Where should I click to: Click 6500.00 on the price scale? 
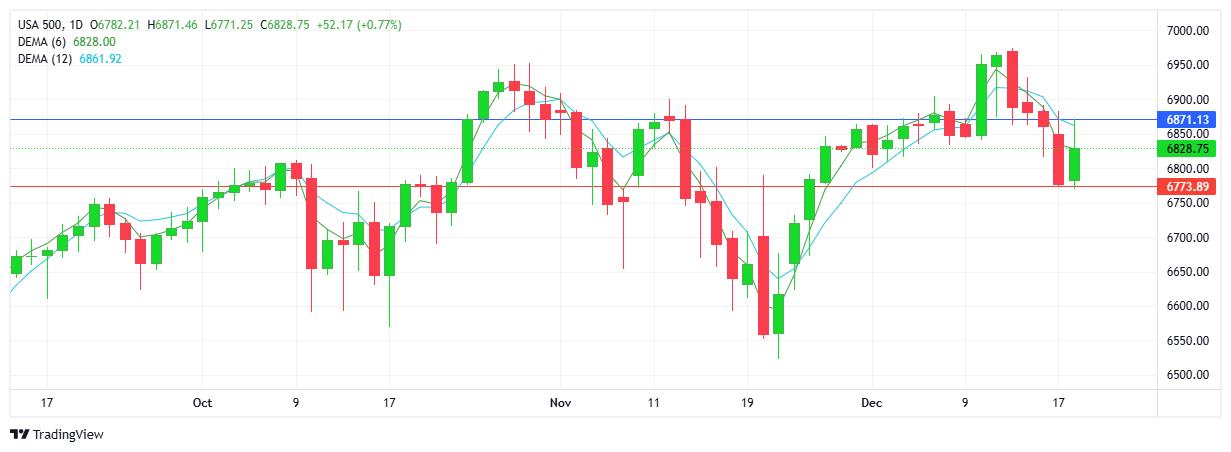(1188, 375)
